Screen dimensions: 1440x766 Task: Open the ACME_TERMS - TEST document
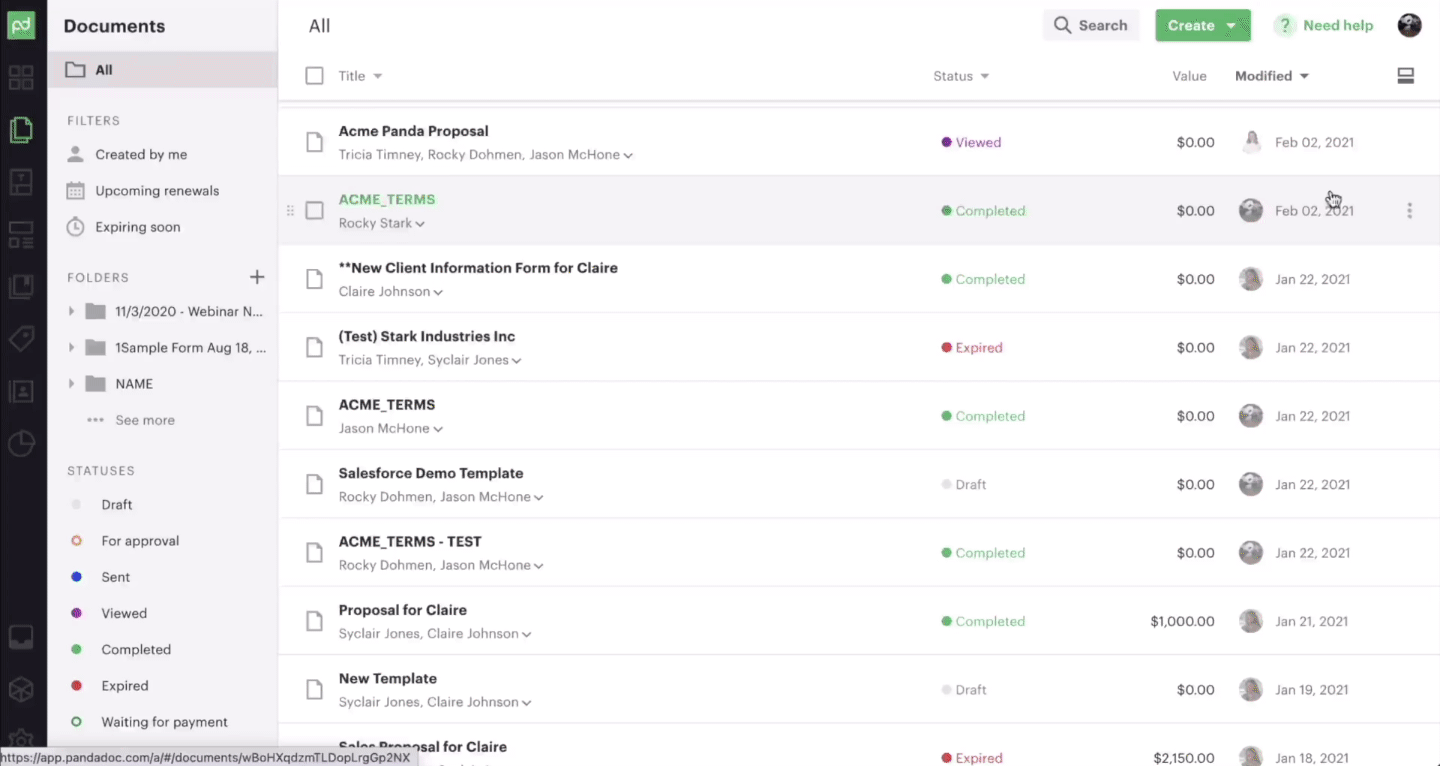click(410, 541)
